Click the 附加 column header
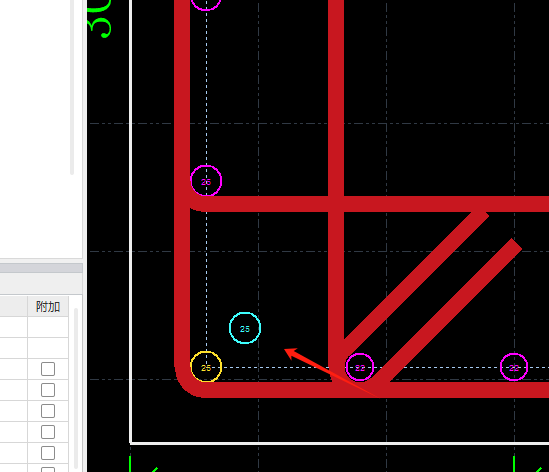This screenshot has width=549, height=472. tap(48, 307)
